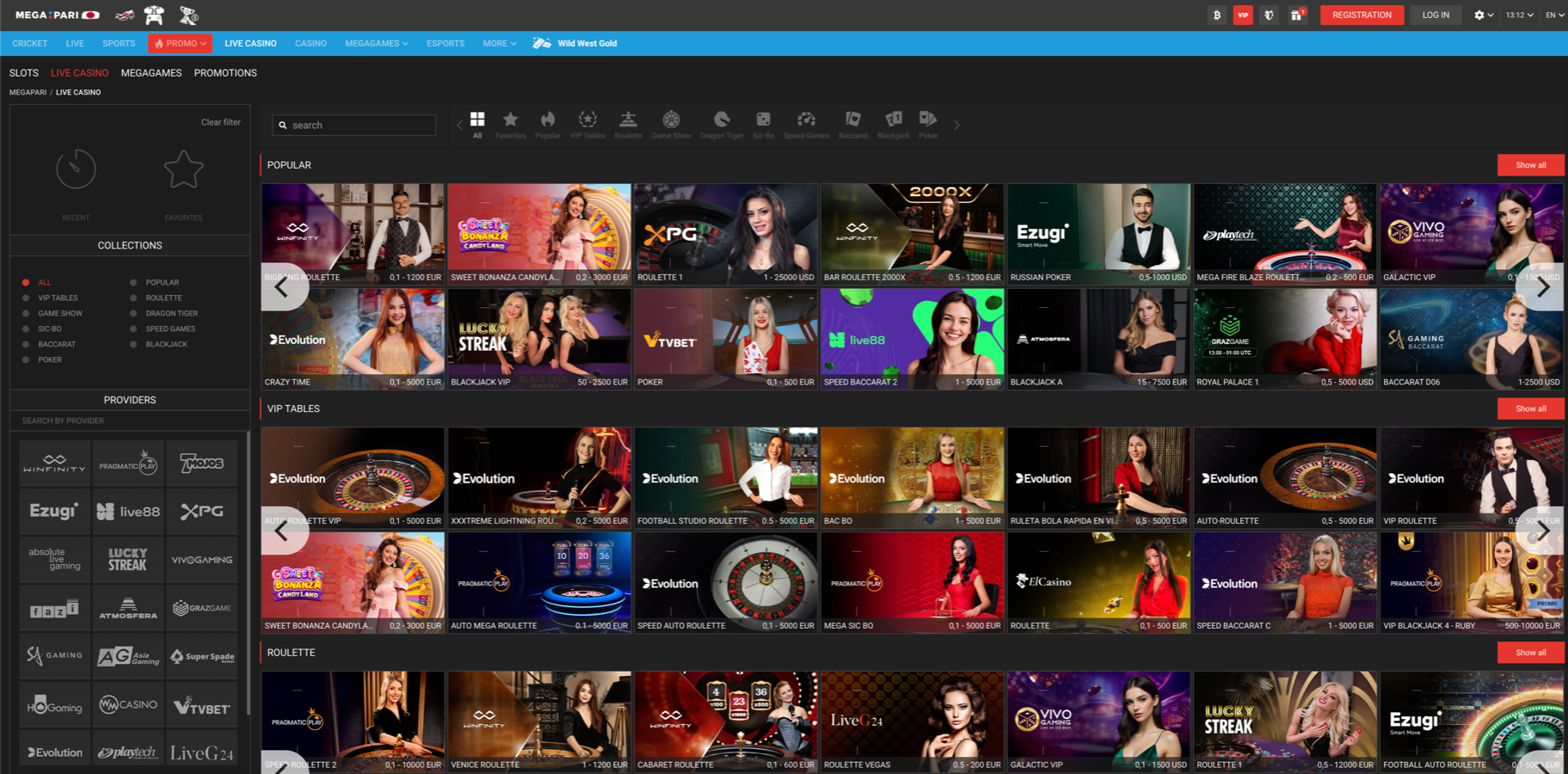Click the Bitcoin payment icon

1216,15
